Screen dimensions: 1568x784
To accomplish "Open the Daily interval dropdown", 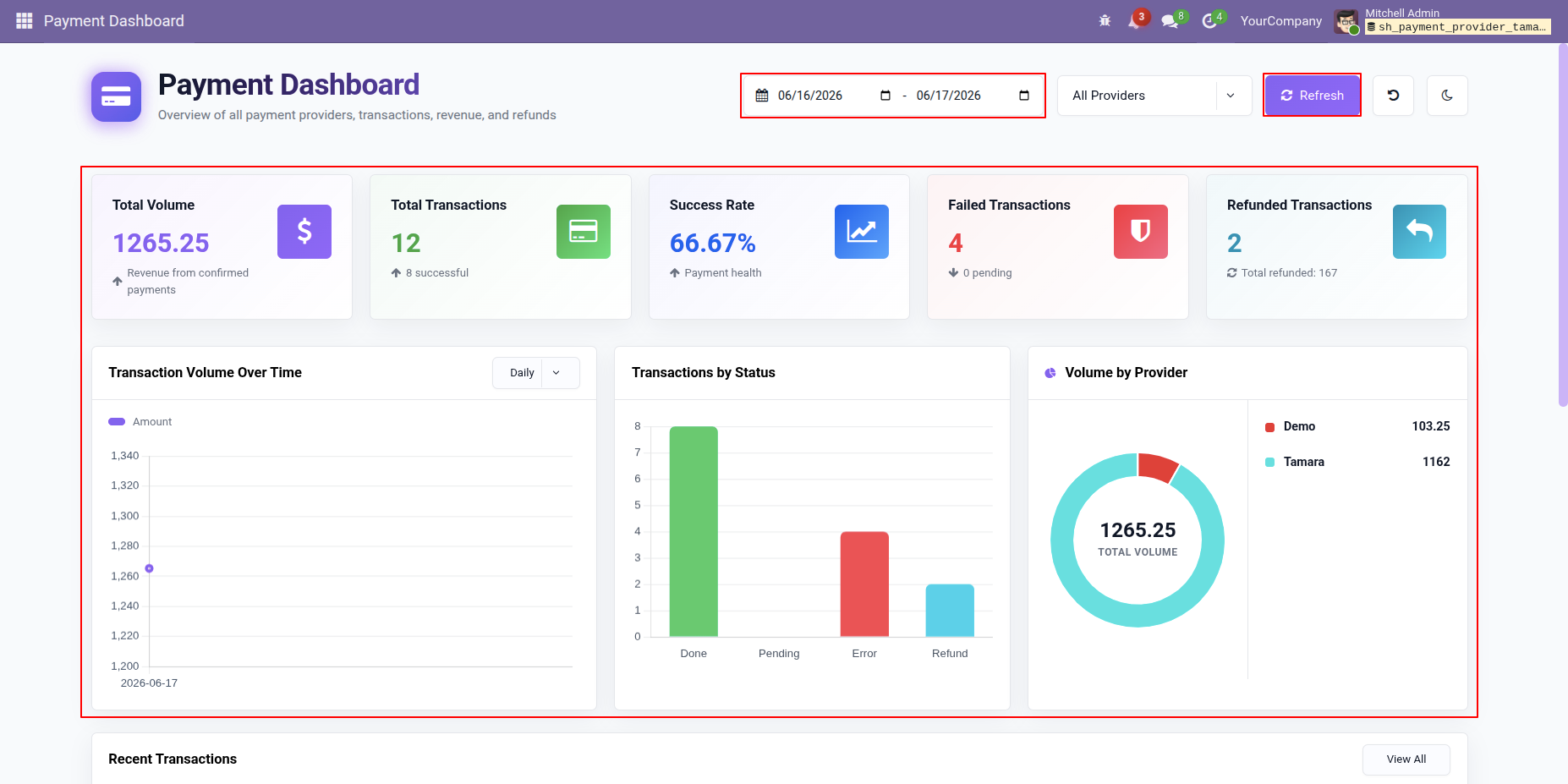I will 536,373.
